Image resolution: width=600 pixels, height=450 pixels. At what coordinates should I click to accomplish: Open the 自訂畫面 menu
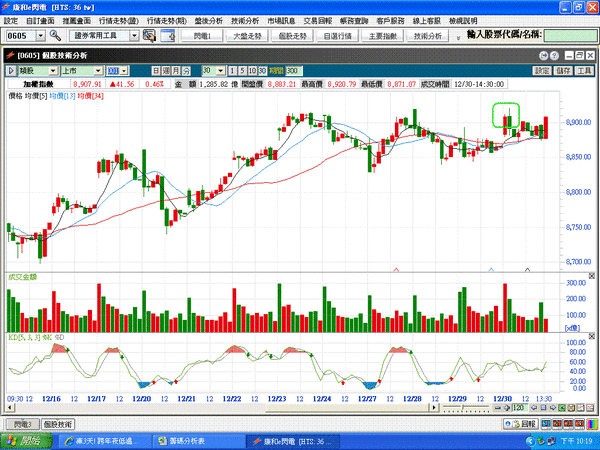(x=40, y=21)
